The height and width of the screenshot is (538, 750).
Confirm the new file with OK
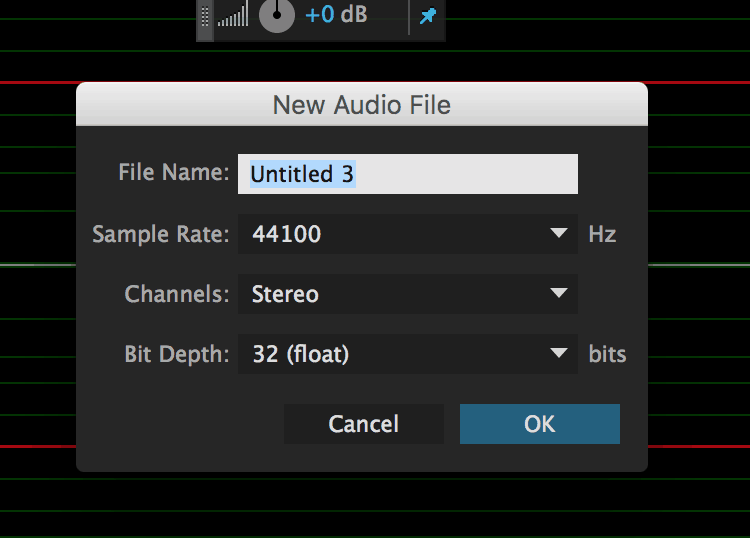click(540, 424)
